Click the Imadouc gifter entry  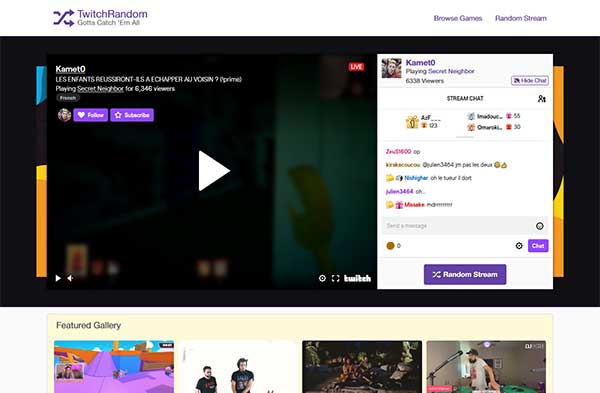(x=494, y=116)
